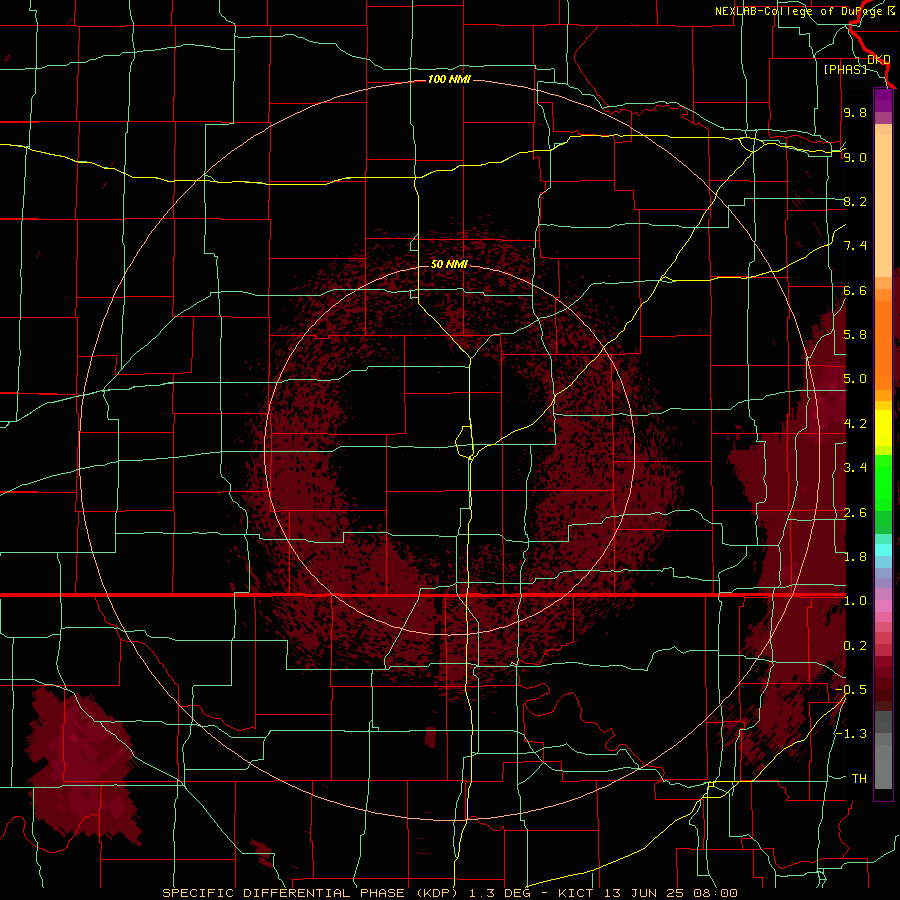Click the 3.4 value on the color scale
Viewport: 900px width, 900px height.
tap(855, 468)
